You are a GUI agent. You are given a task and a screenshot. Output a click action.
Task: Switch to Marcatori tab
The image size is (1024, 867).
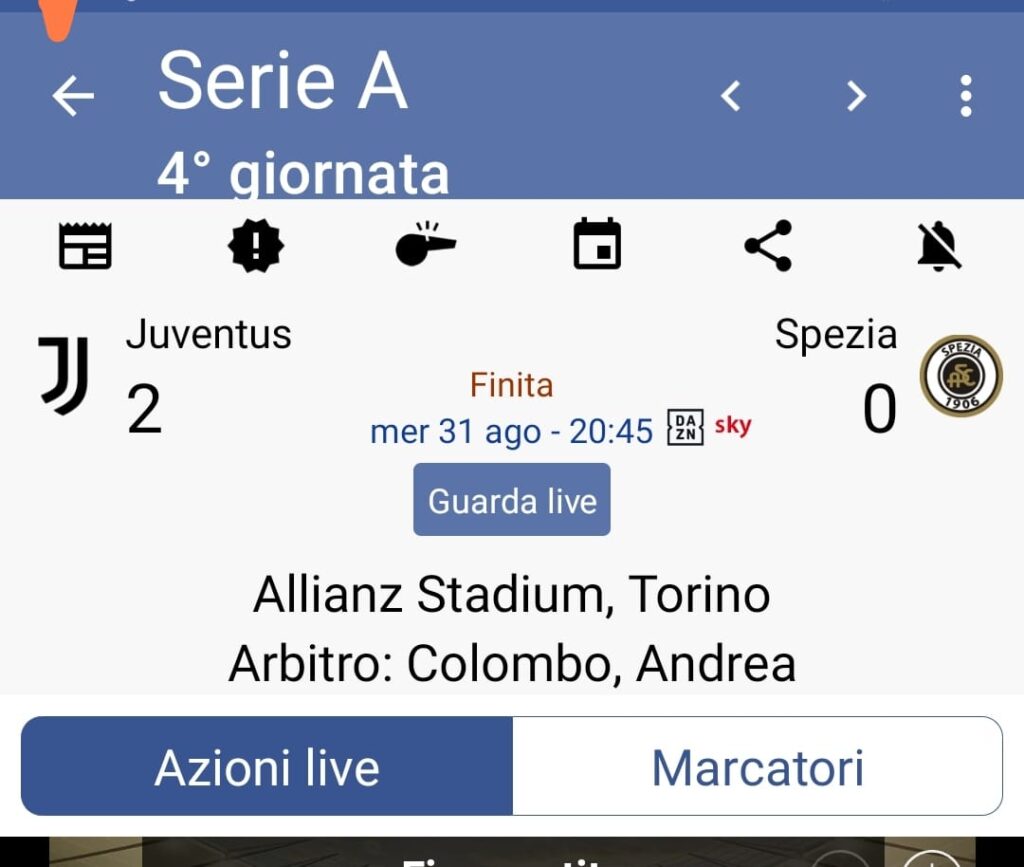coord(757,767)
